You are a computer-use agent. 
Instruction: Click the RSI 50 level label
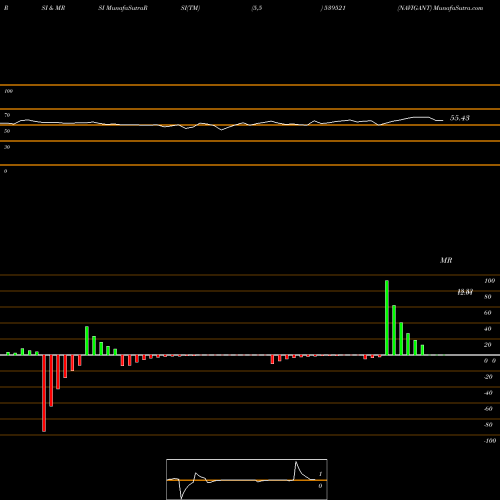click(x=7, y=131)
